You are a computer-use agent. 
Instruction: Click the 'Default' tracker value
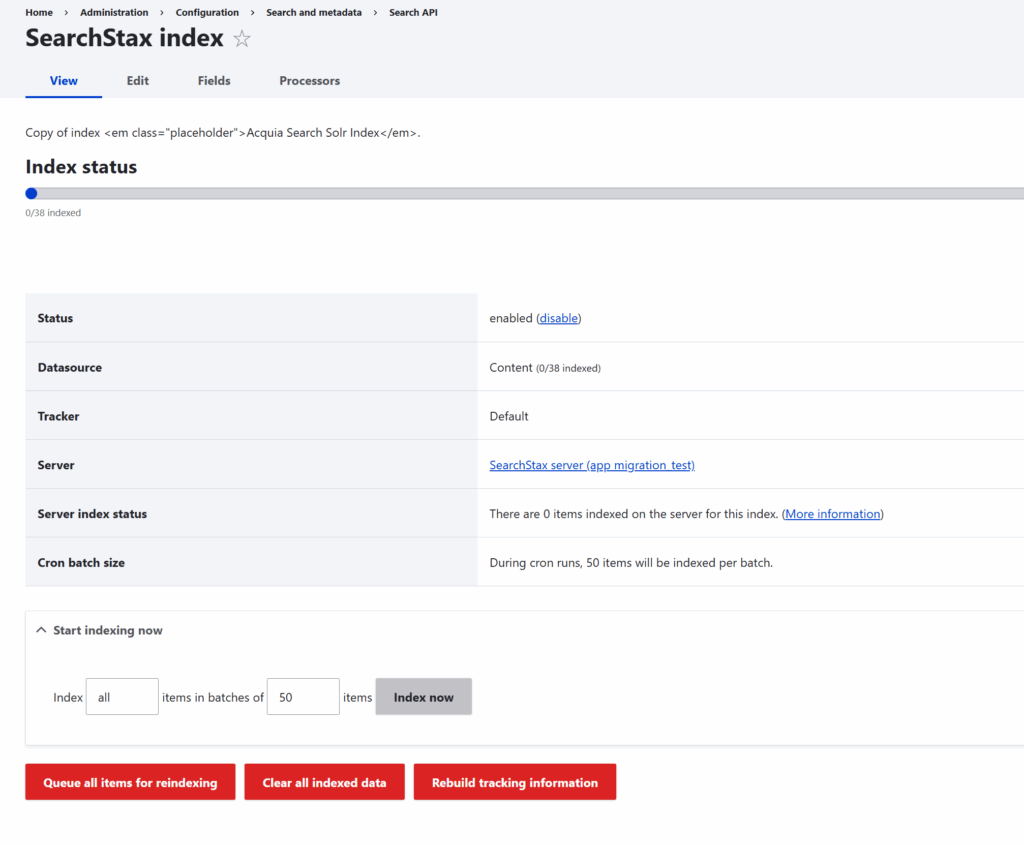(x=509, y=417)
